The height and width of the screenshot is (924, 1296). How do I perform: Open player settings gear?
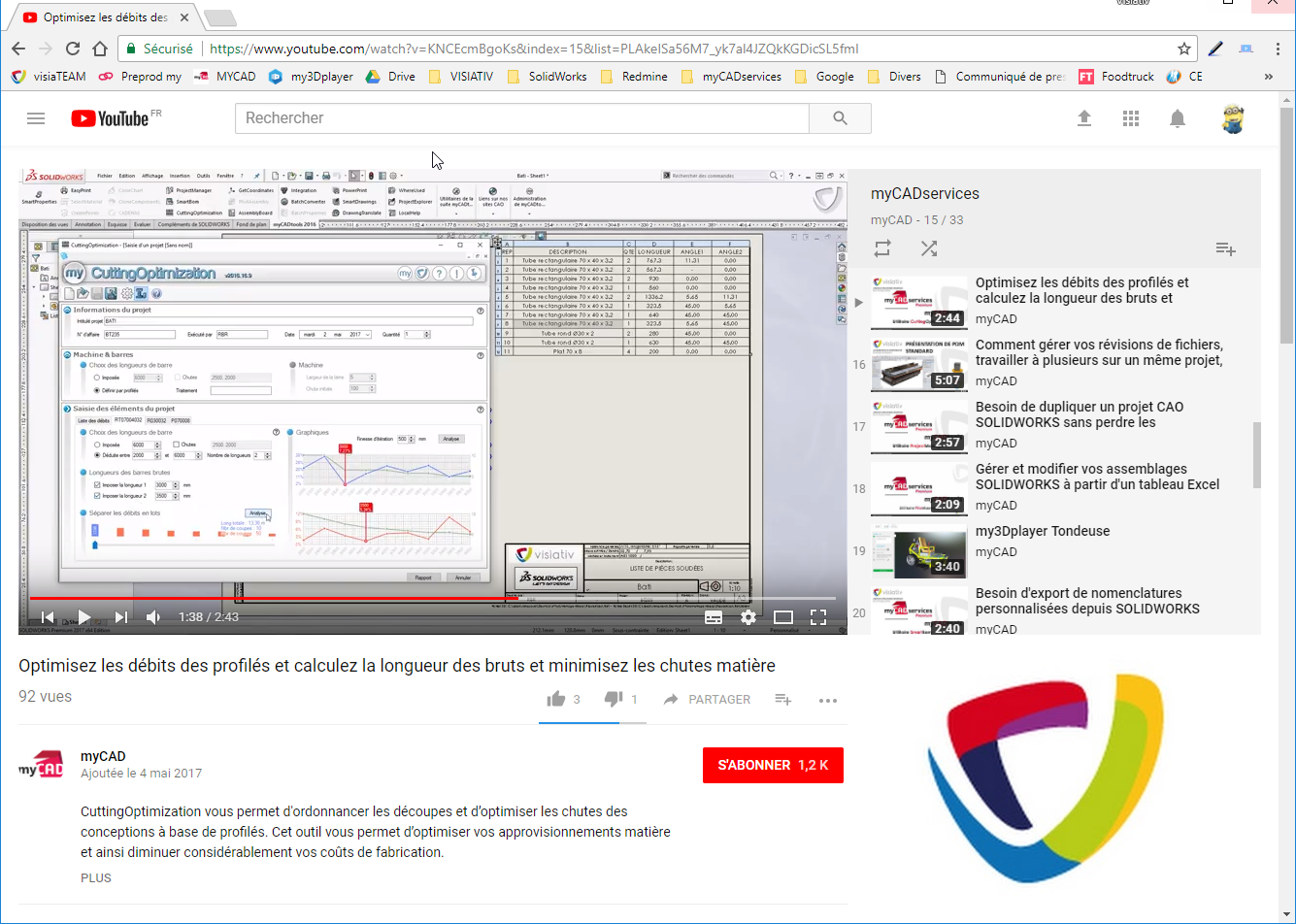[x=748, y=617]
